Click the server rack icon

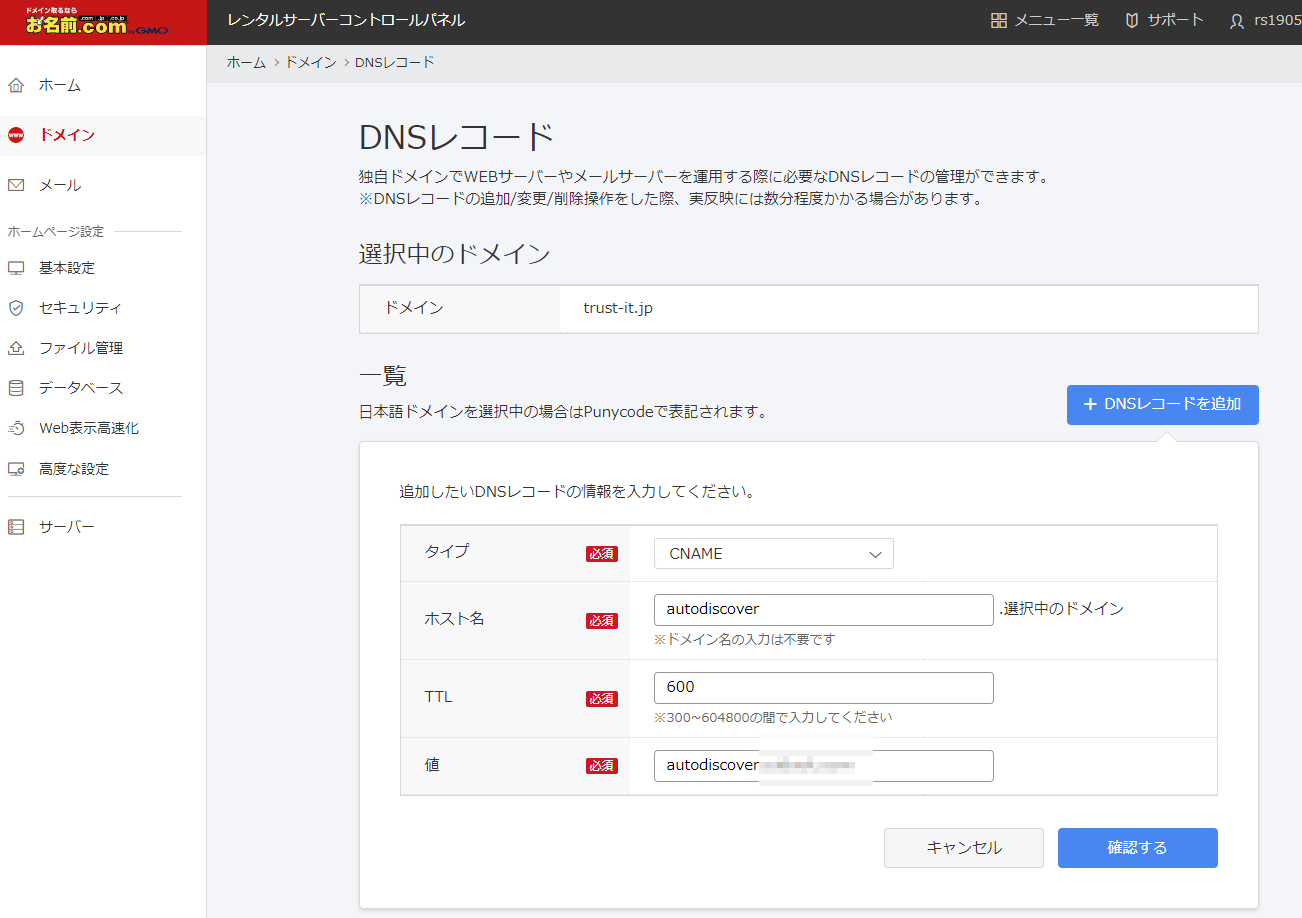click(16, 526)
